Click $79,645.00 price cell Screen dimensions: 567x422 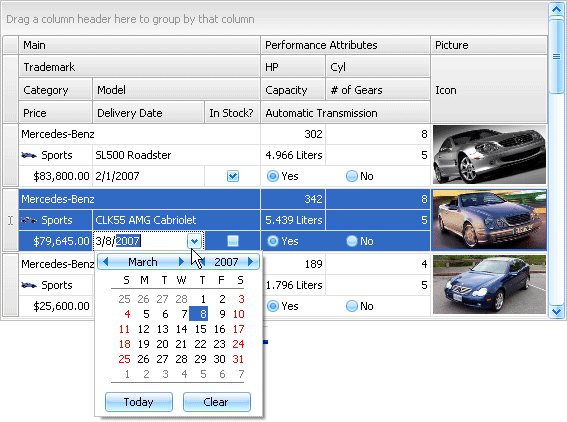(55, 241)
